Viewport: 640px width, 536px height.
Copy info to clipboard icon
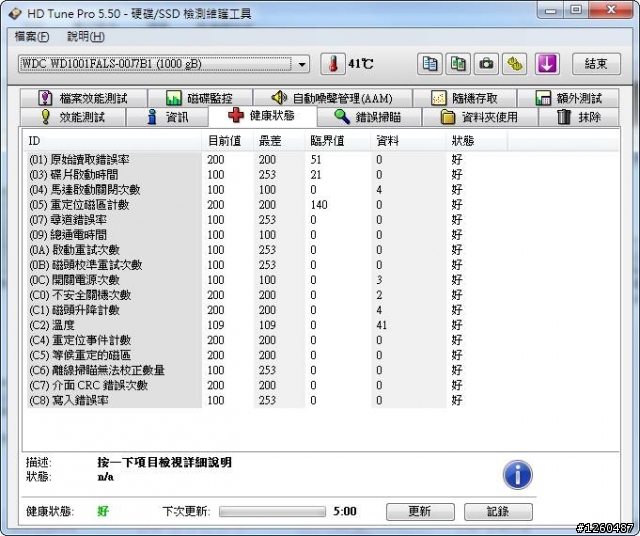point(429,64)
